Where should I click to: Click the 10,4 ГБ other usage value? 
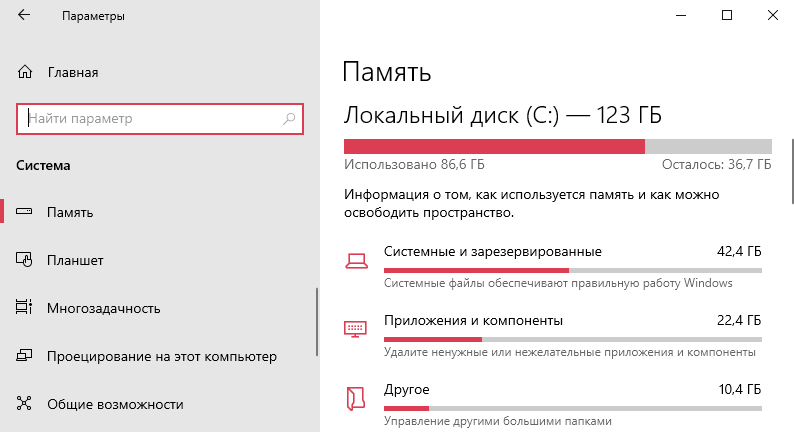tap(740, 389)
